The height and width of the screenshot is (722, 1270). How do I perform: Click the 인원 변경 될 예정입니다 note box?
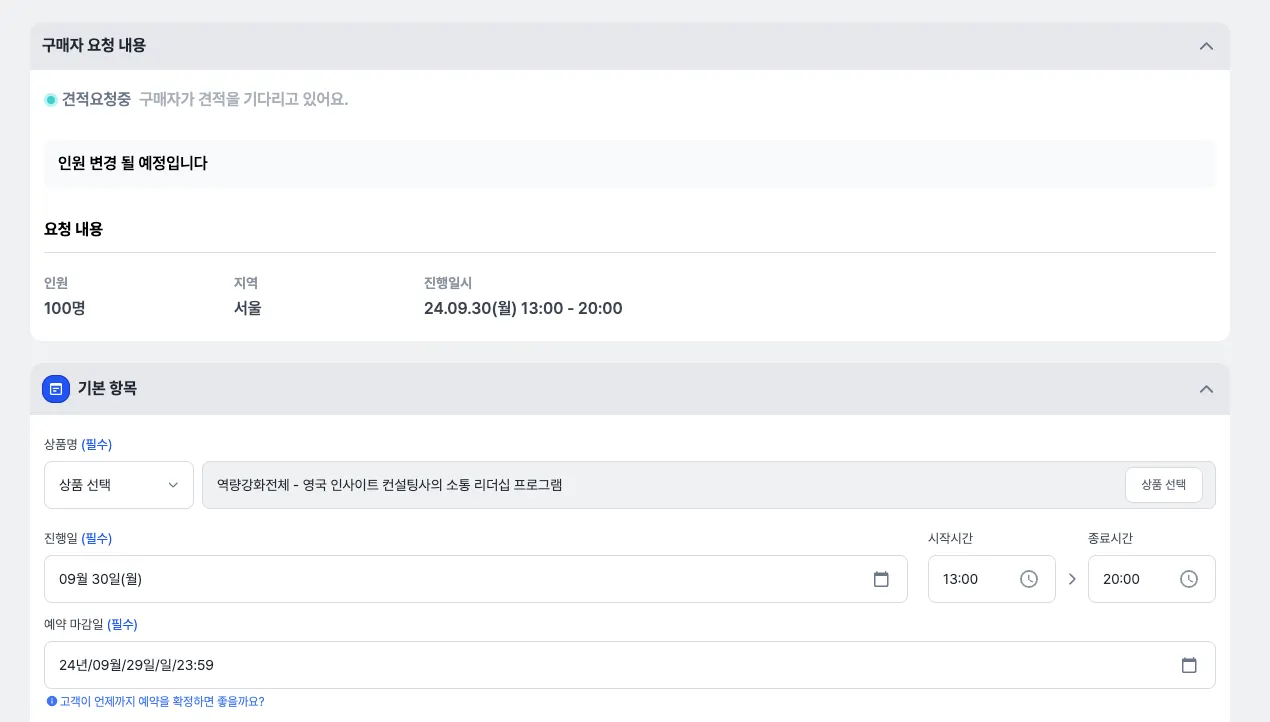629,163
